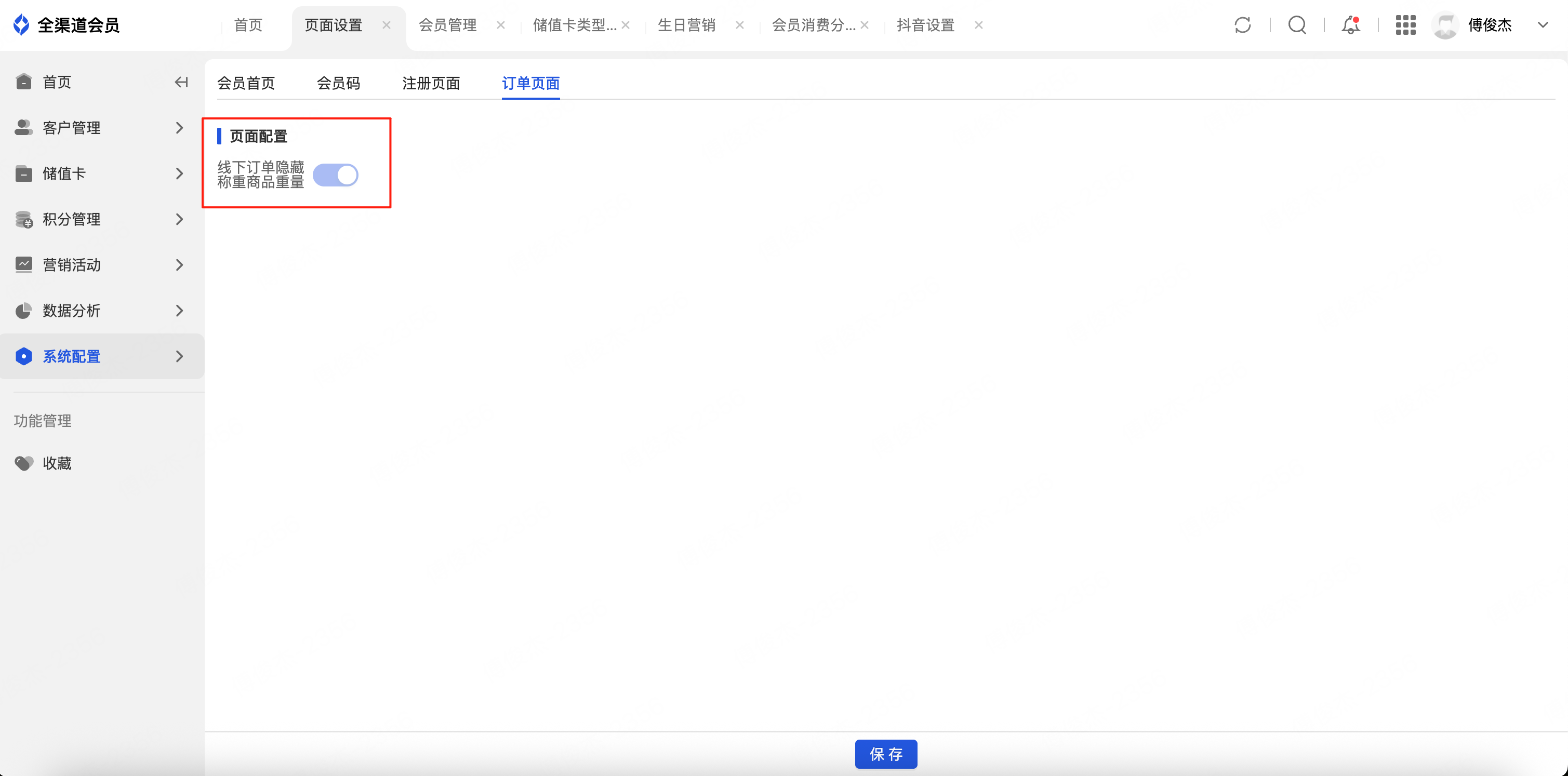
Task: Click the 客户管理 people icon
Action: point(24,128)
